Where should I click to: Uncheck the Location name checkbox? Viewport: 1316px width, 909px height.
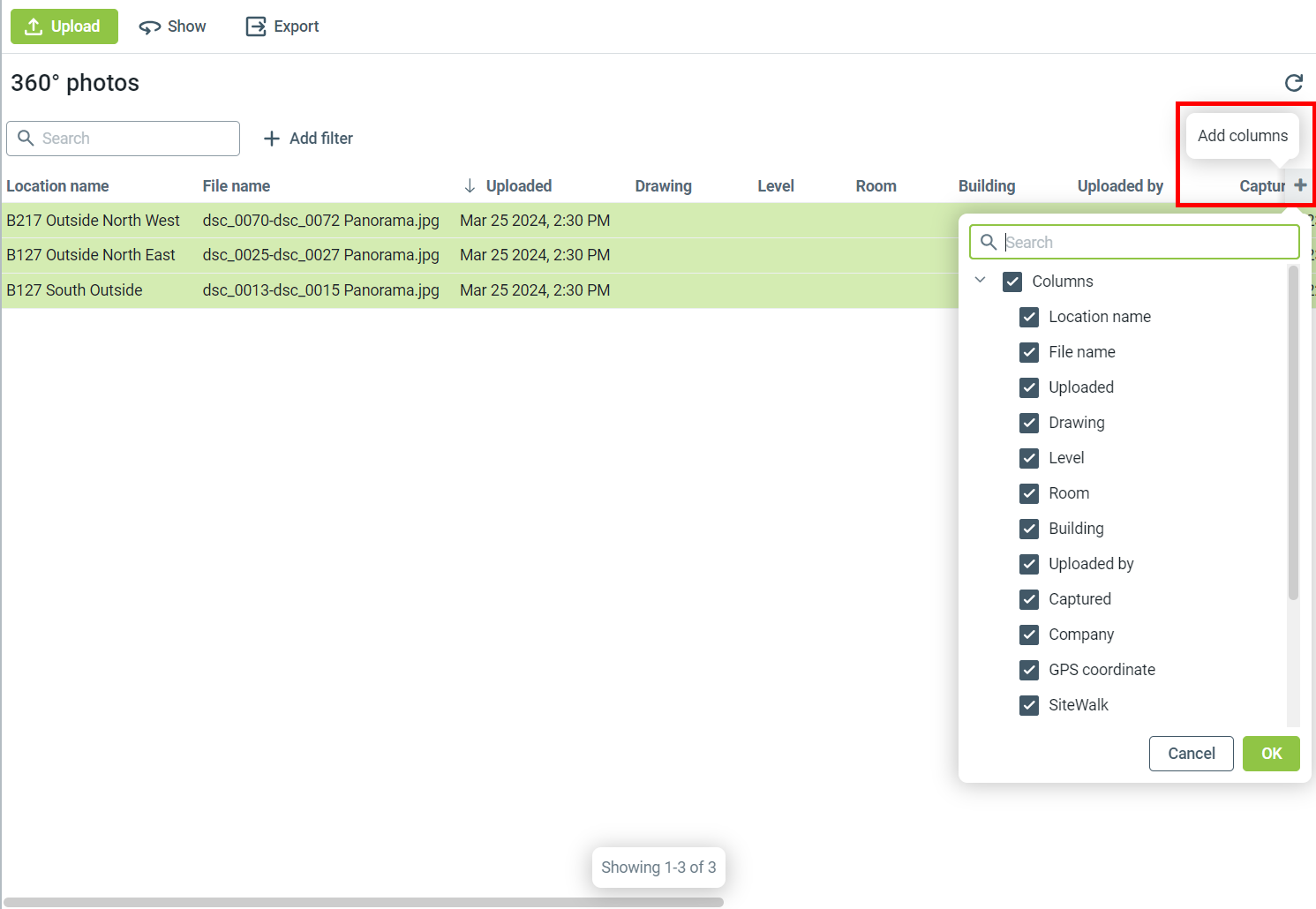pos(1029,317)
